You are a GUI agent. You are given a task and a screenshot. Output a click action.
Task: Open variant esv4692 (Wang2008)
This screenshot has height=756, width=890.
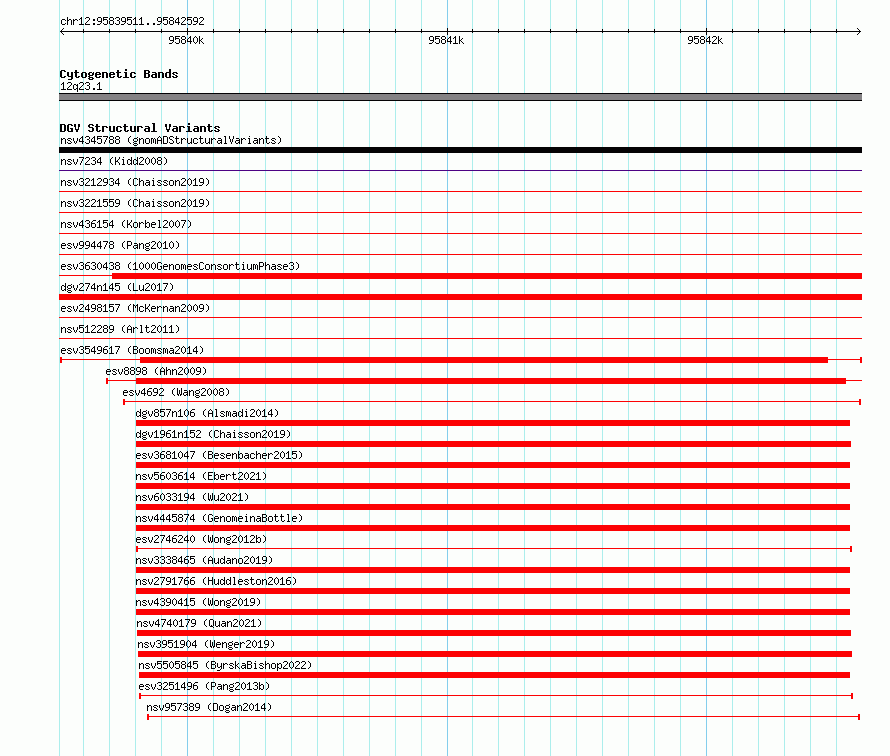pos(176,392)
